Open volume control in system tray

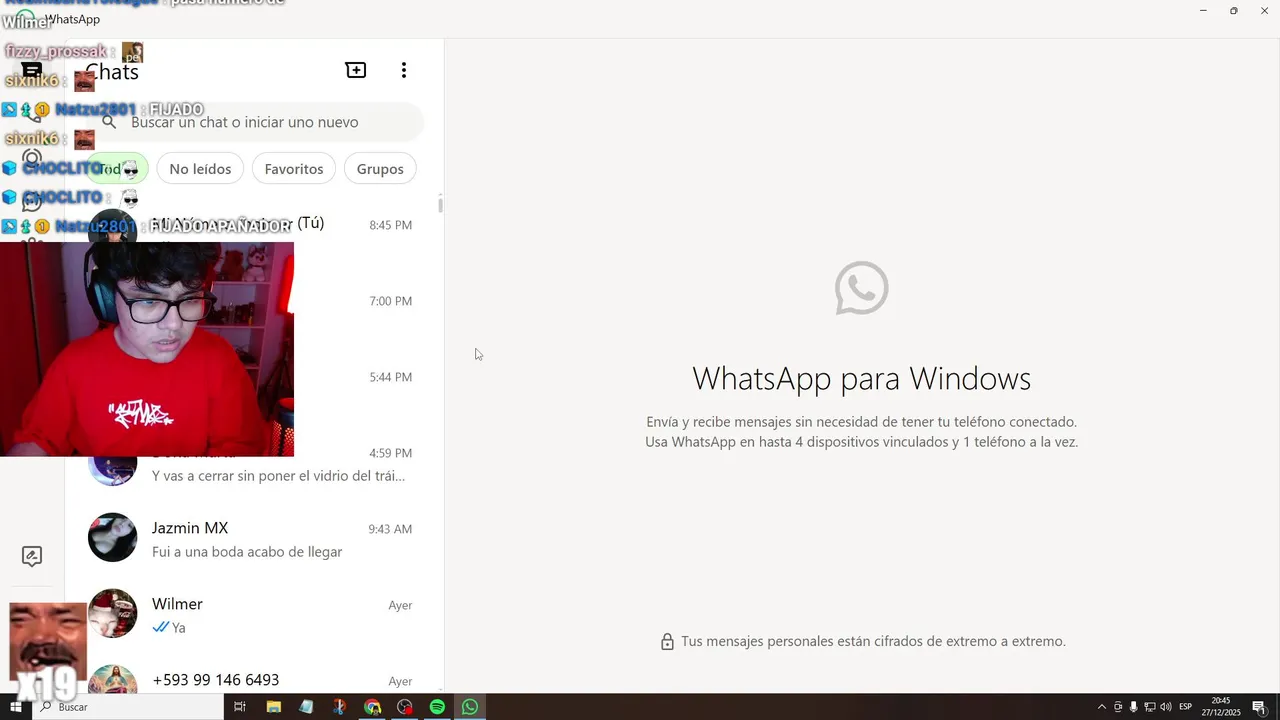coord(1165,707)
